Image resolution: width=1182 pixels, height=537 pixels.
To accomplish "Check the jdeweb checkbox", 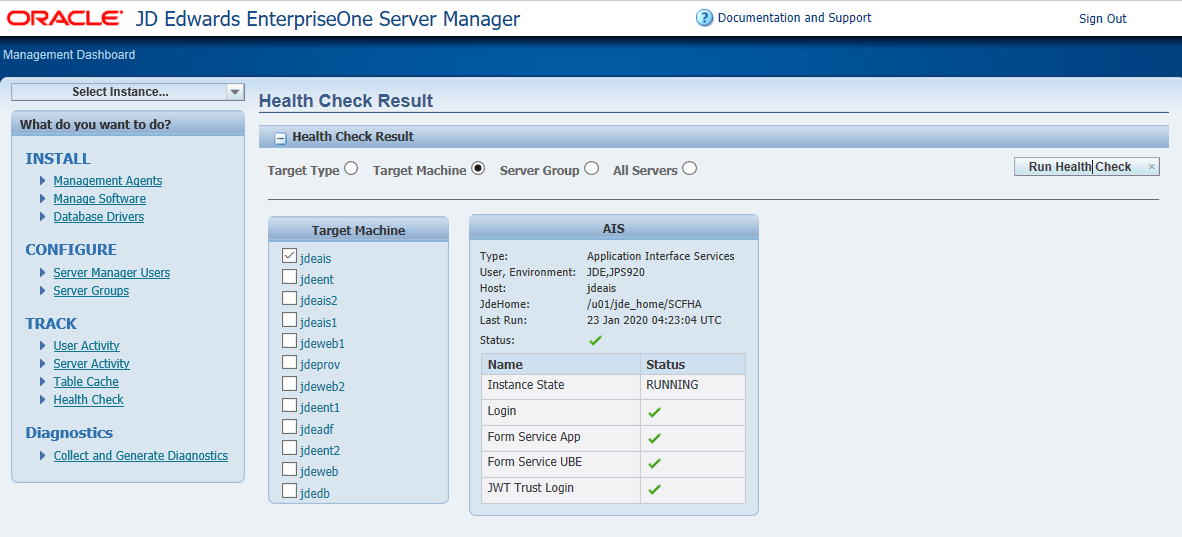I will [289, 469].
